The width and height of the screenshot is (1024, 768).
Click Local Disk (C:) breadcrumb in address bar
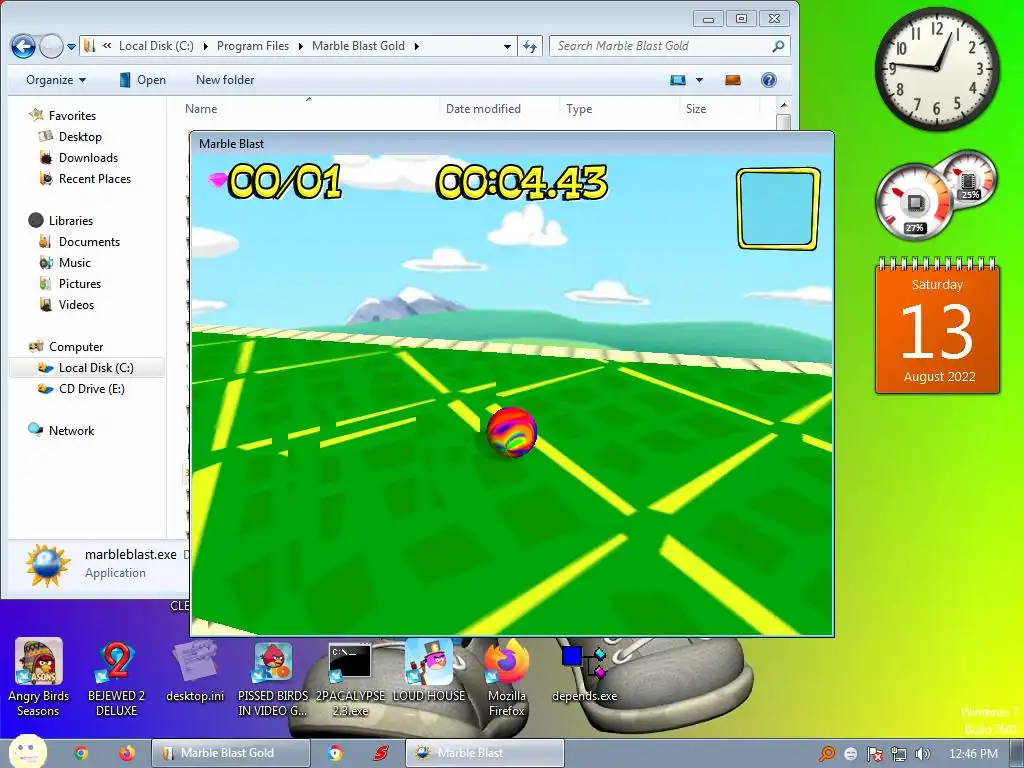click(156, 46)
